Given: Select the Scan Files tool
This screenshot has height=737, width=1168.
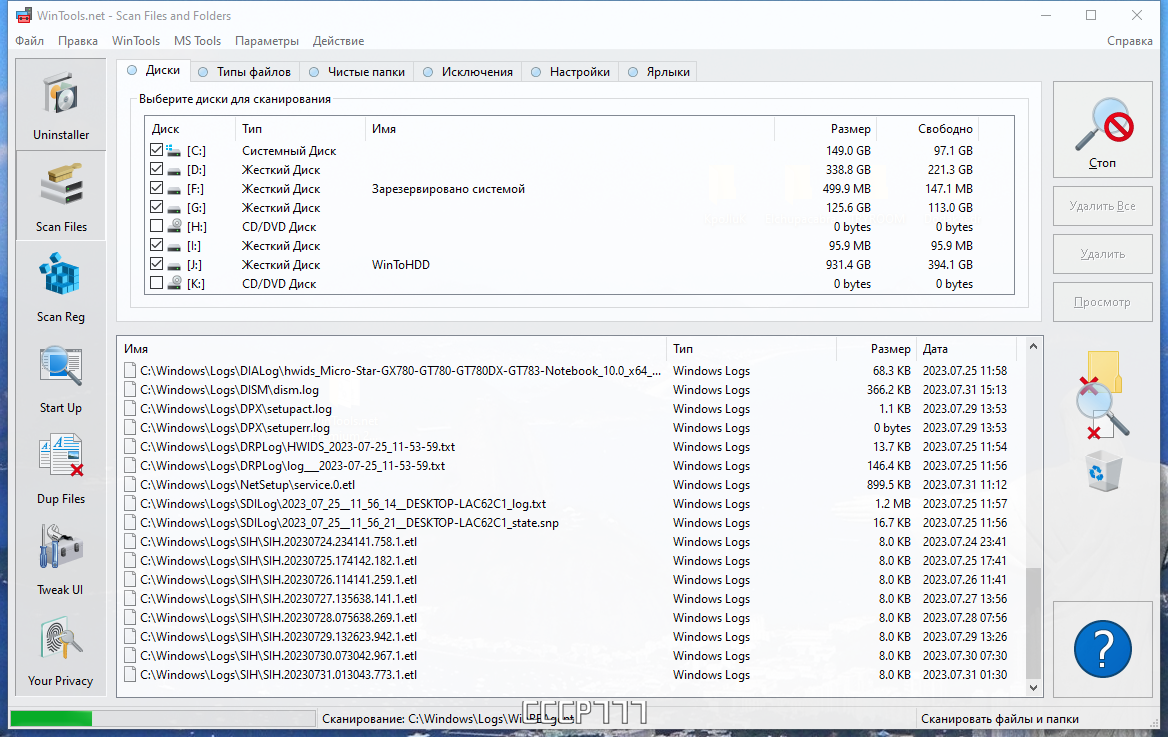Looking at the screenshot, I should click(60, 195).
